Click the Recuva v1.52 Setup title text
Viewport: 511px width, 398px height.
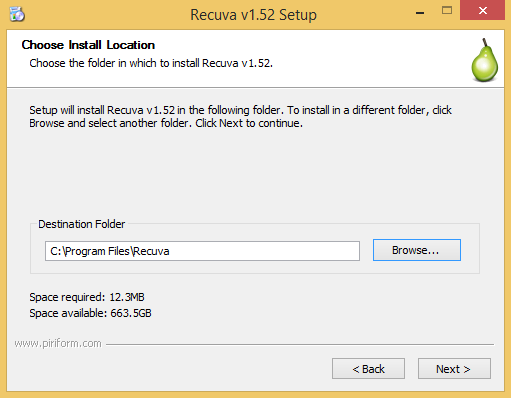253,15
